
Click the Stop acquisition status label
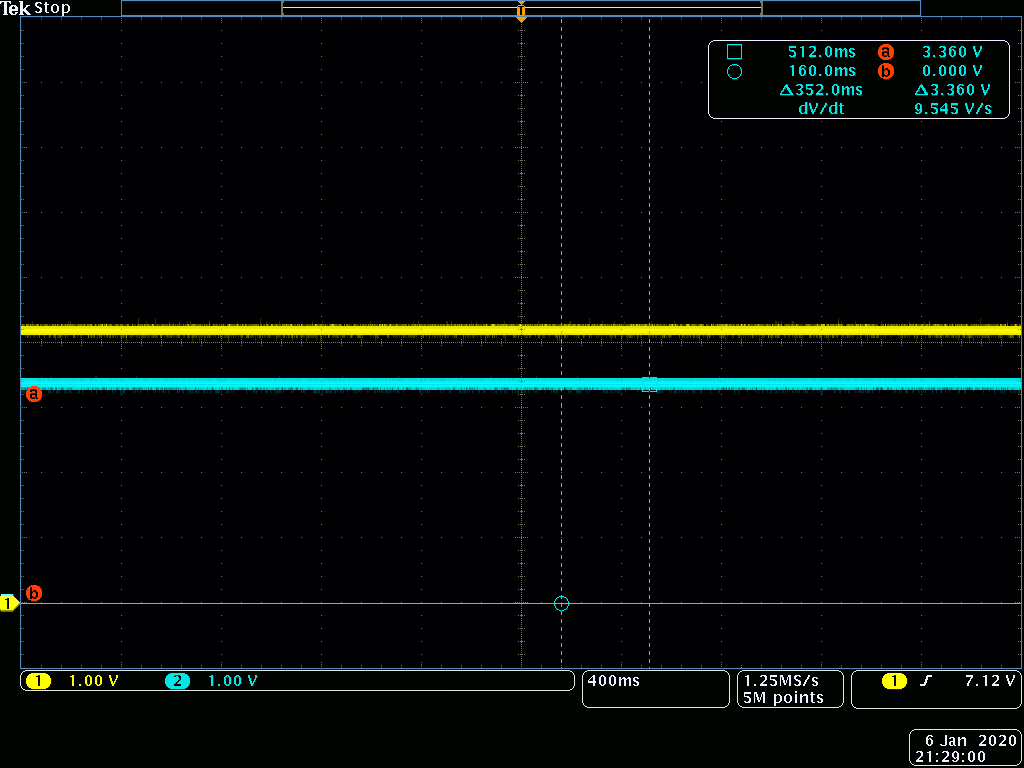point(53,8)
